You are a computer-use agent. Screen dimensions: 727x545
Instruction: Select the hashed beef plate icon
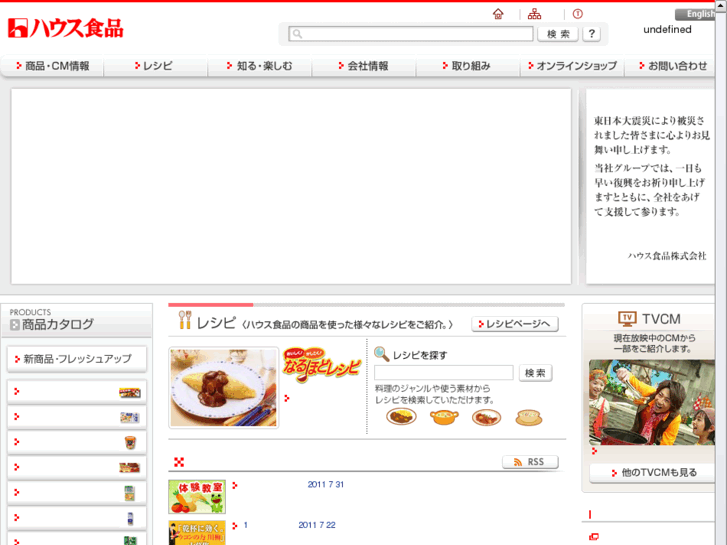coord(486,417)
